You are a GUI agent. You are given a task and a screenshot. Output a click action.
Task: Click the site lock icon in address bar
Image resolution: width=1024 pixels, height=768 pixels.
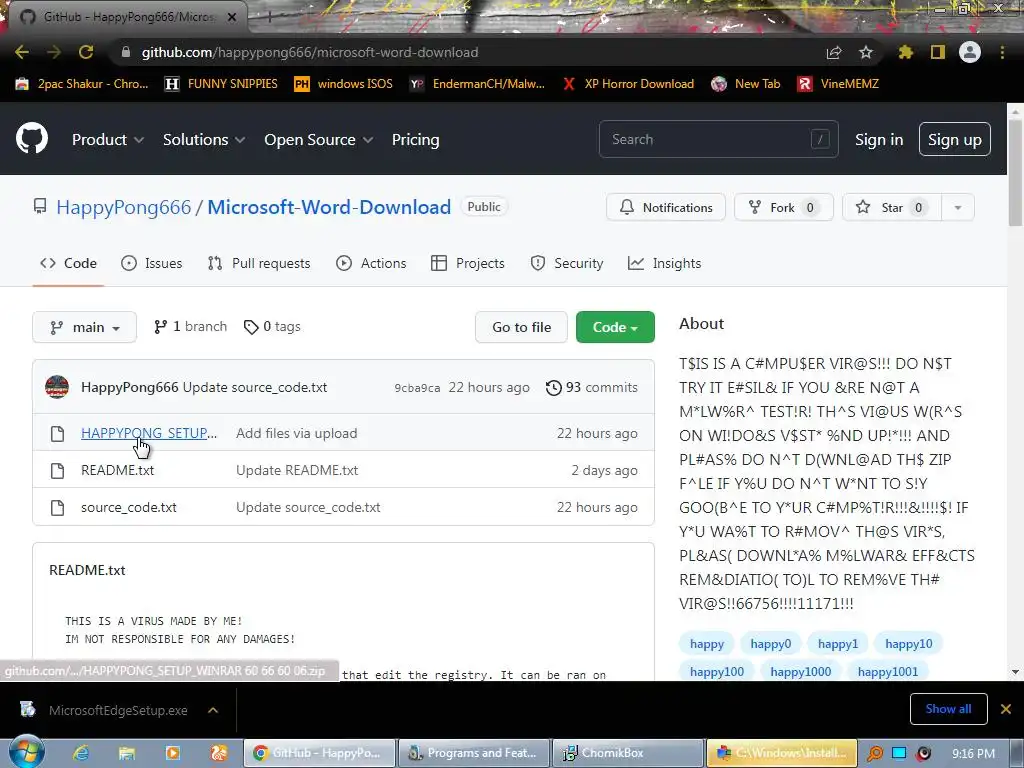[126, 52]
